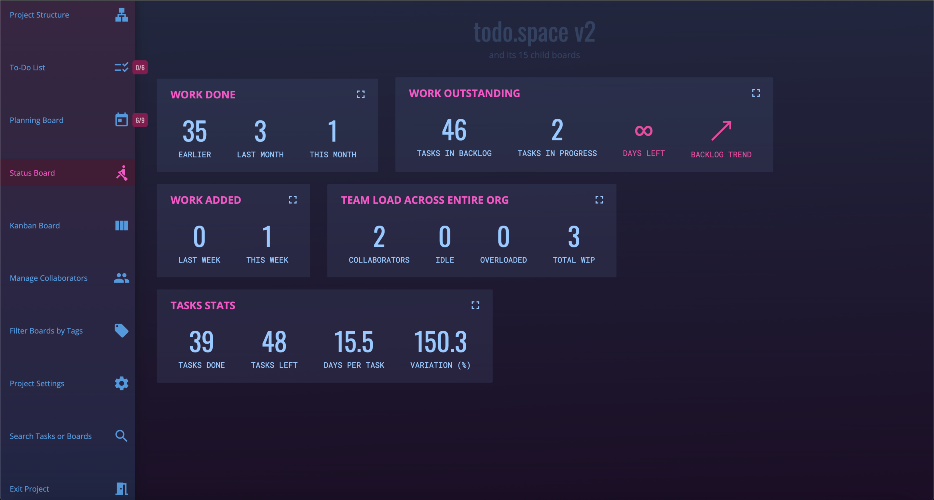Click the Kanban Board columns icon
This screenshot has height=500, width=934.
coord(122,225)
